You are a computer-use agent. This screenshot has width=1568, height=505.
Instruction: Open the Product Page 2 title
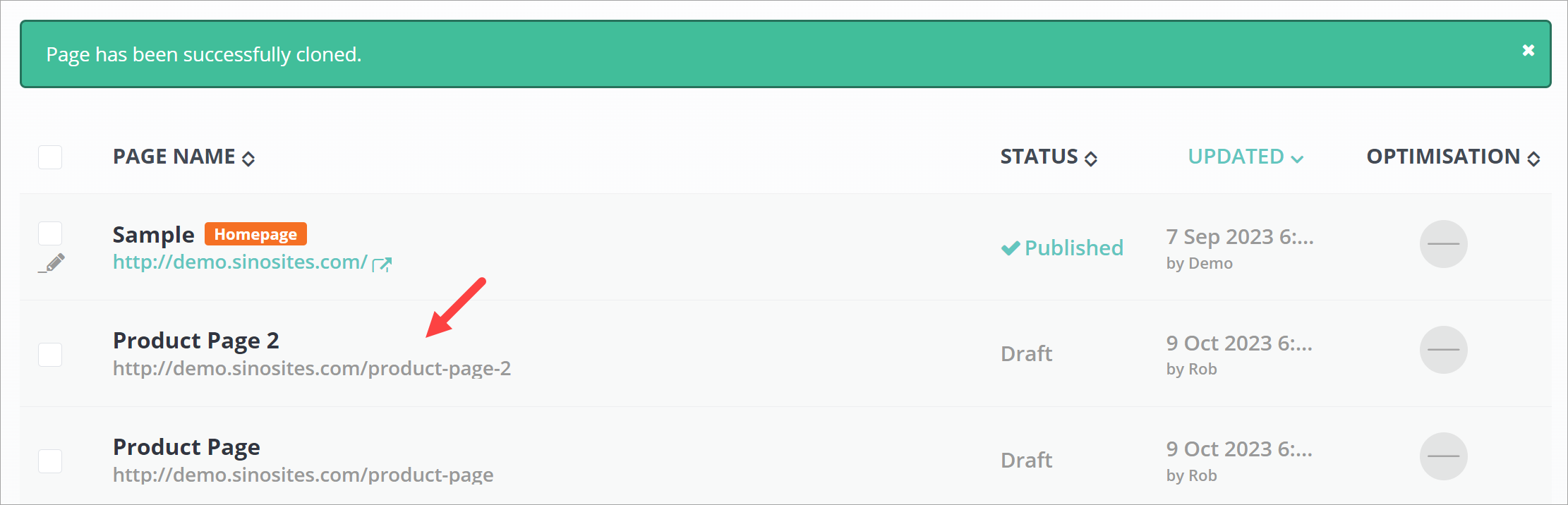[x=196, y=341]
